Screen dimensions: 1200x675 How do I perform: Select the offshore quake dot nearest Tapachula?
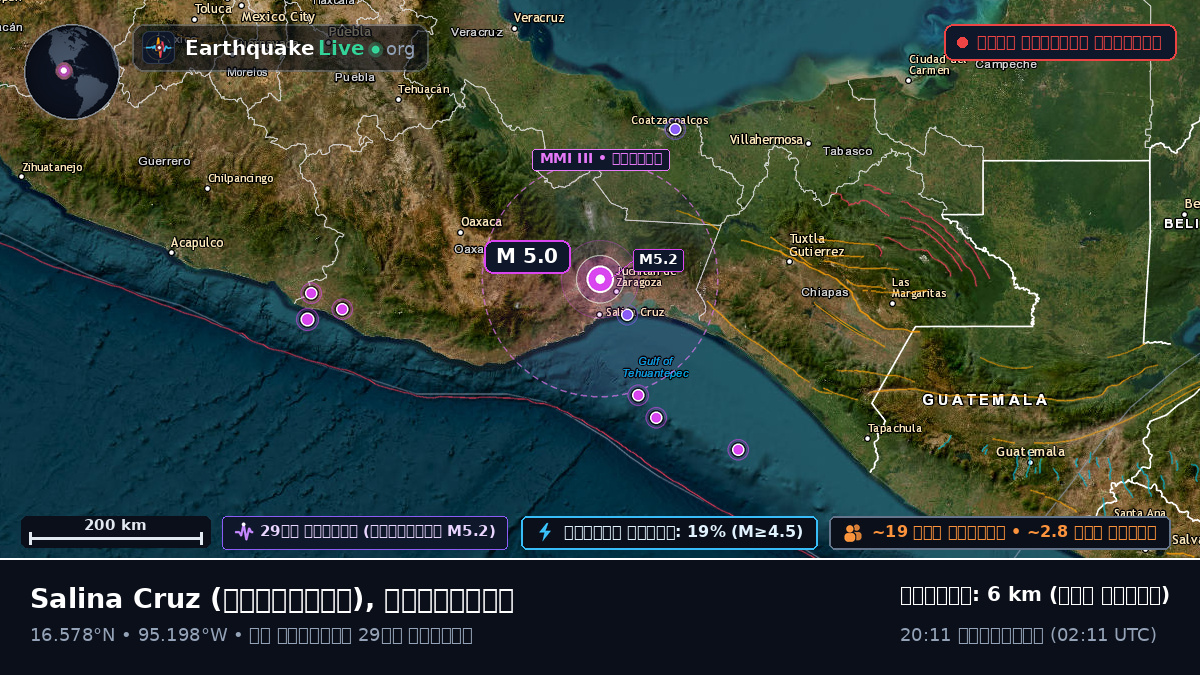coord(738,450)
